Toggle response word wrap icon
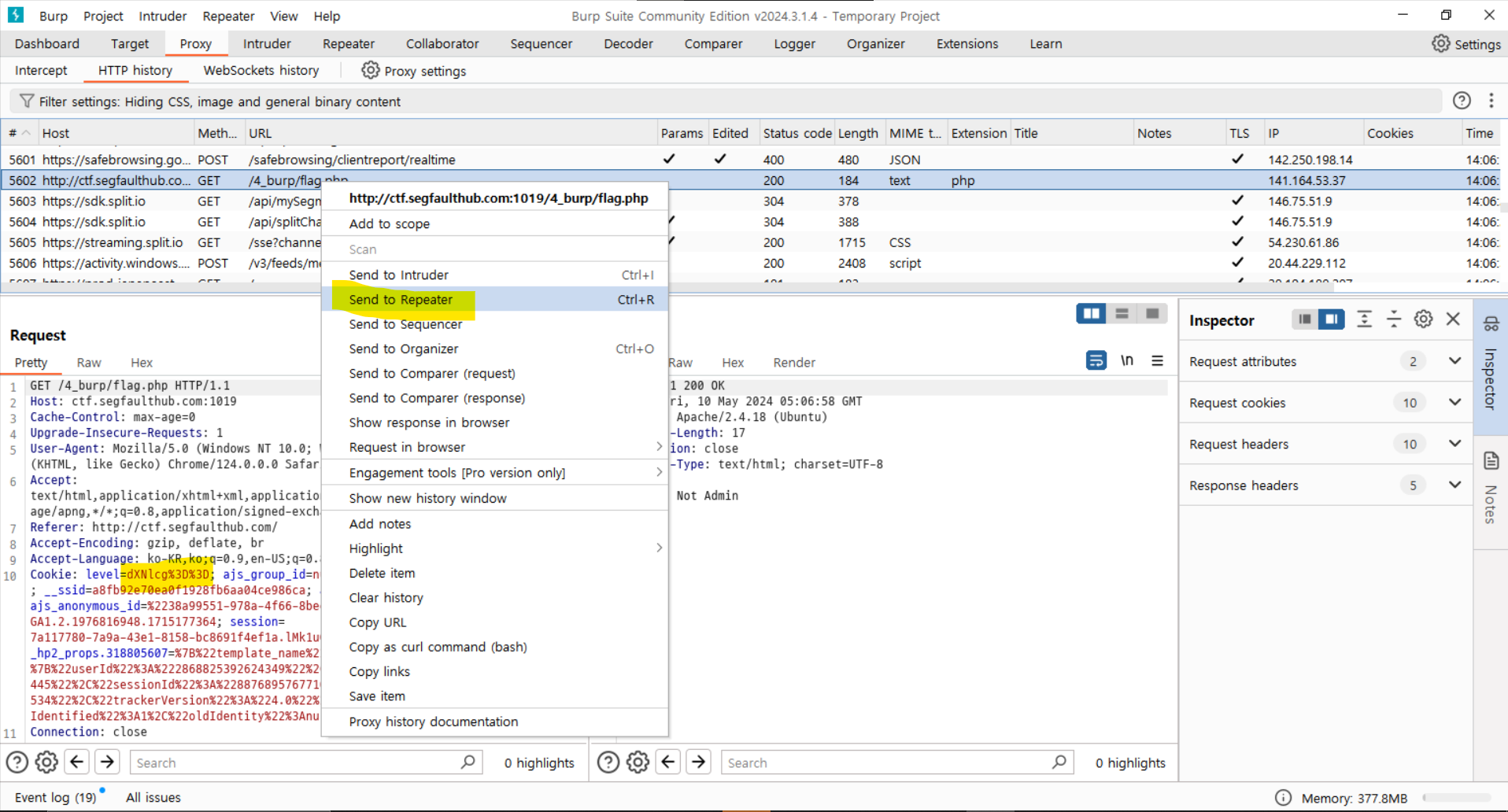 point(1096,360)
